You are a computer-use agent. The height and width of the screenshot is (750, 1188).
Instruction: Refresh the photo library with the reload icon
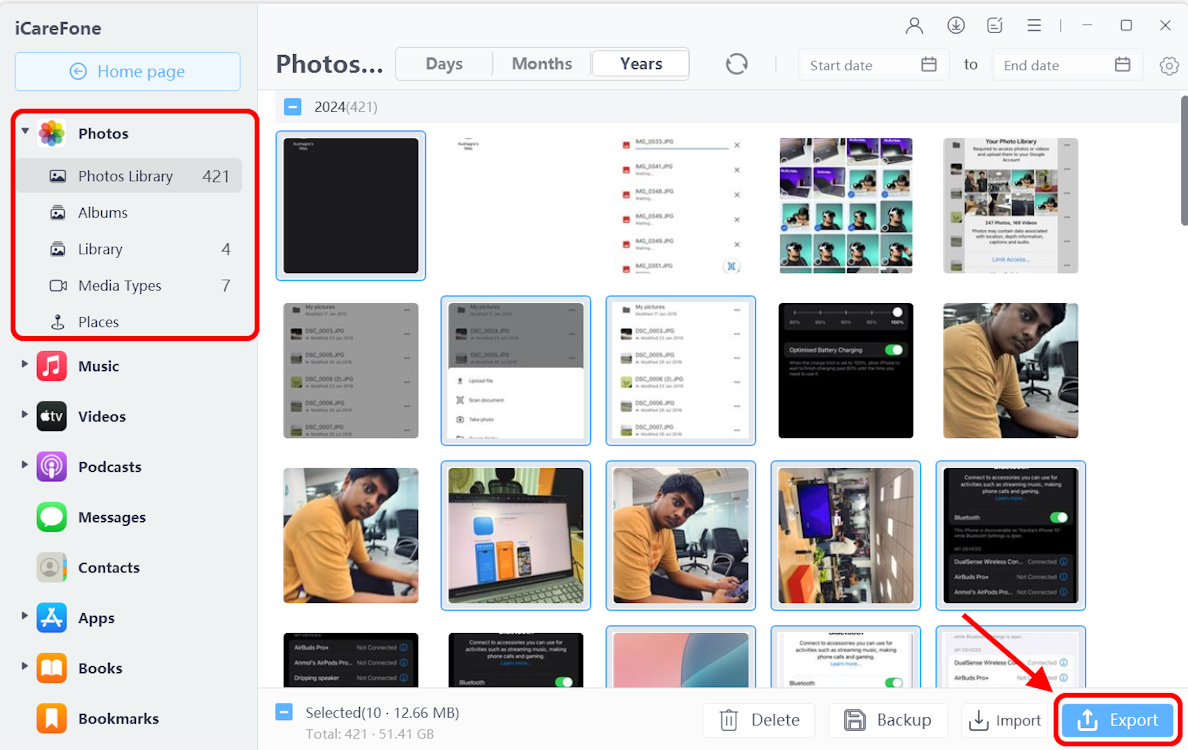pyautogui.click(x=737, y=63)
